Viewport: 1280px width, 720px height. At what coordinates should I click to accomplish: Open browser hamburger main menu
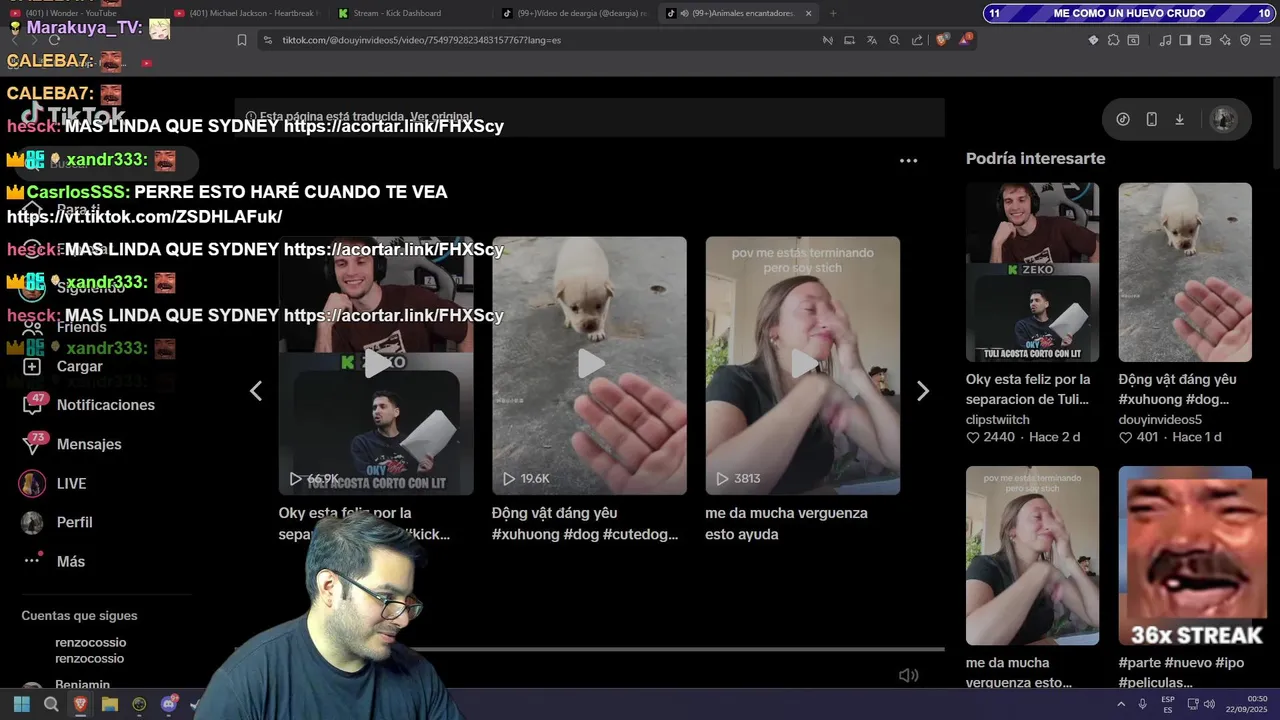[1265, 40]
